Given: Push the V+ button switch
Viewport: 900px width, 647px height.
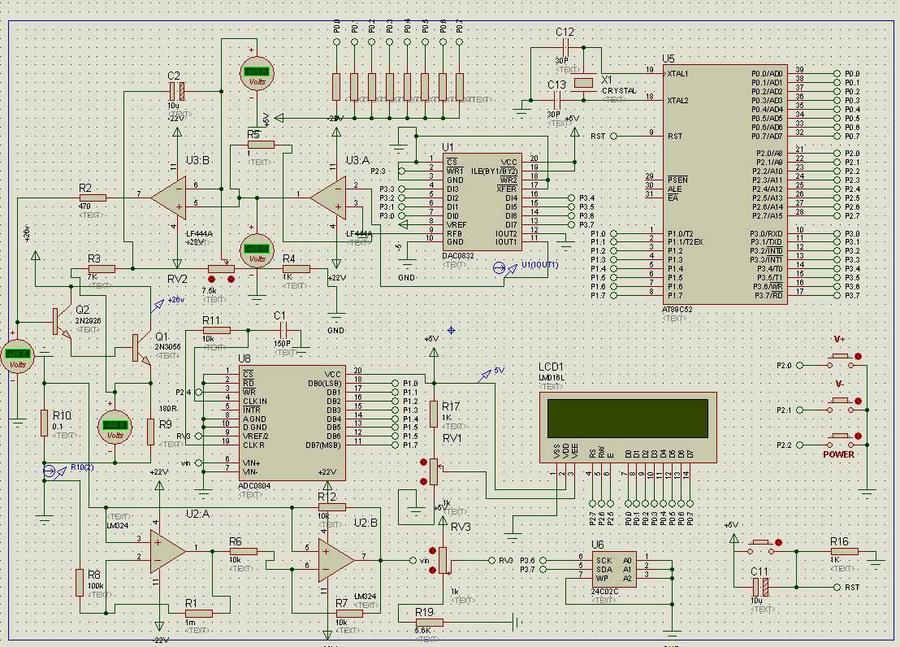Looking at the screenshot, I should pyautogui.click(x=841, y=361).
